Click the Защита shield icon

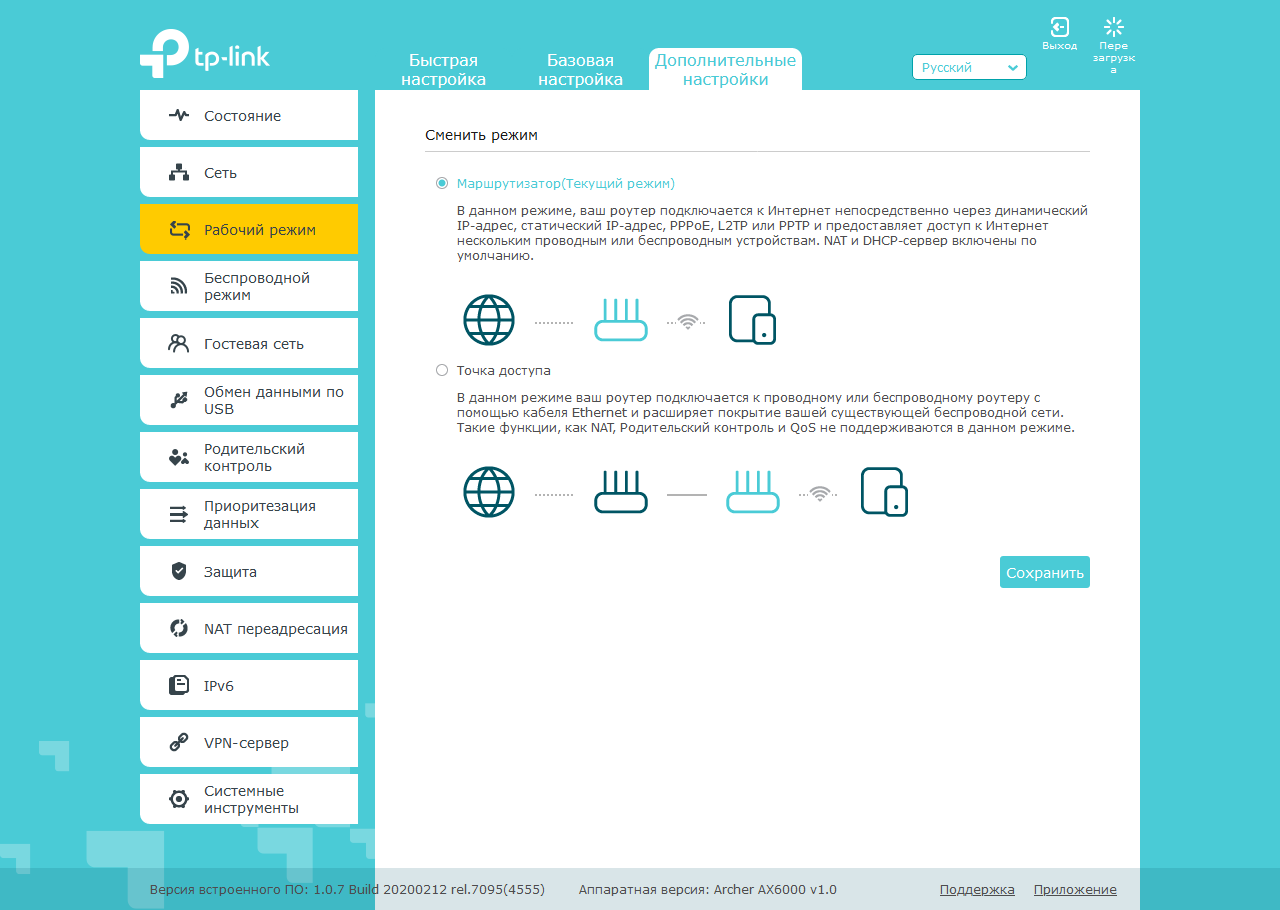(179, 571)
